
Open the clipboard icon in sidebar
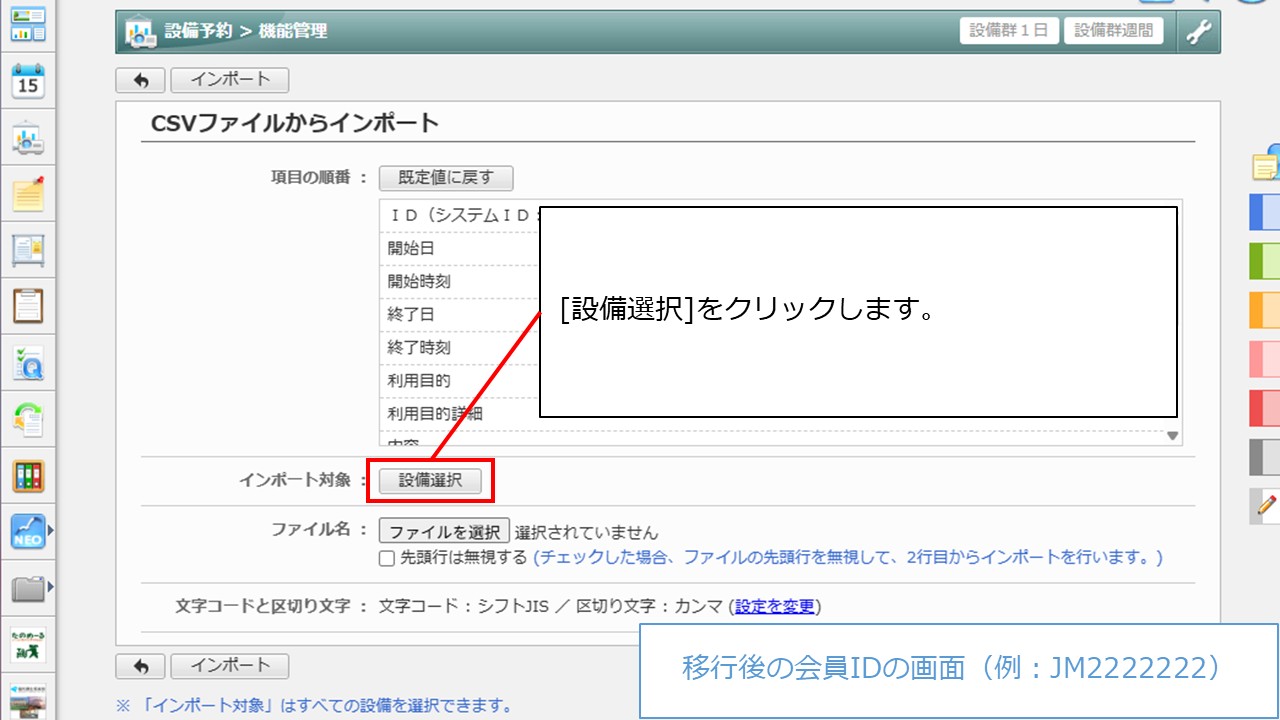28,306
